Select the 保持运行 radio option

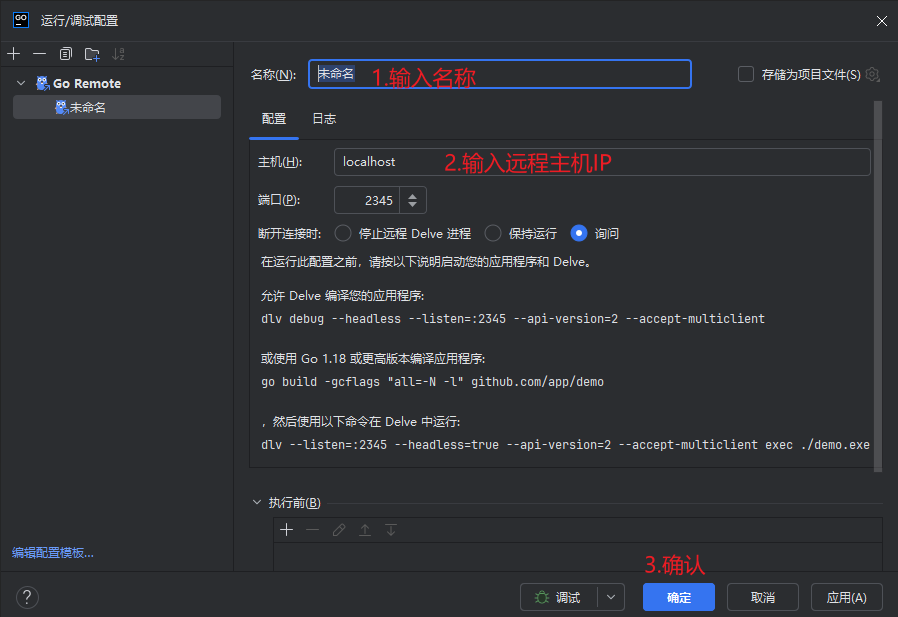coord(493,233)
